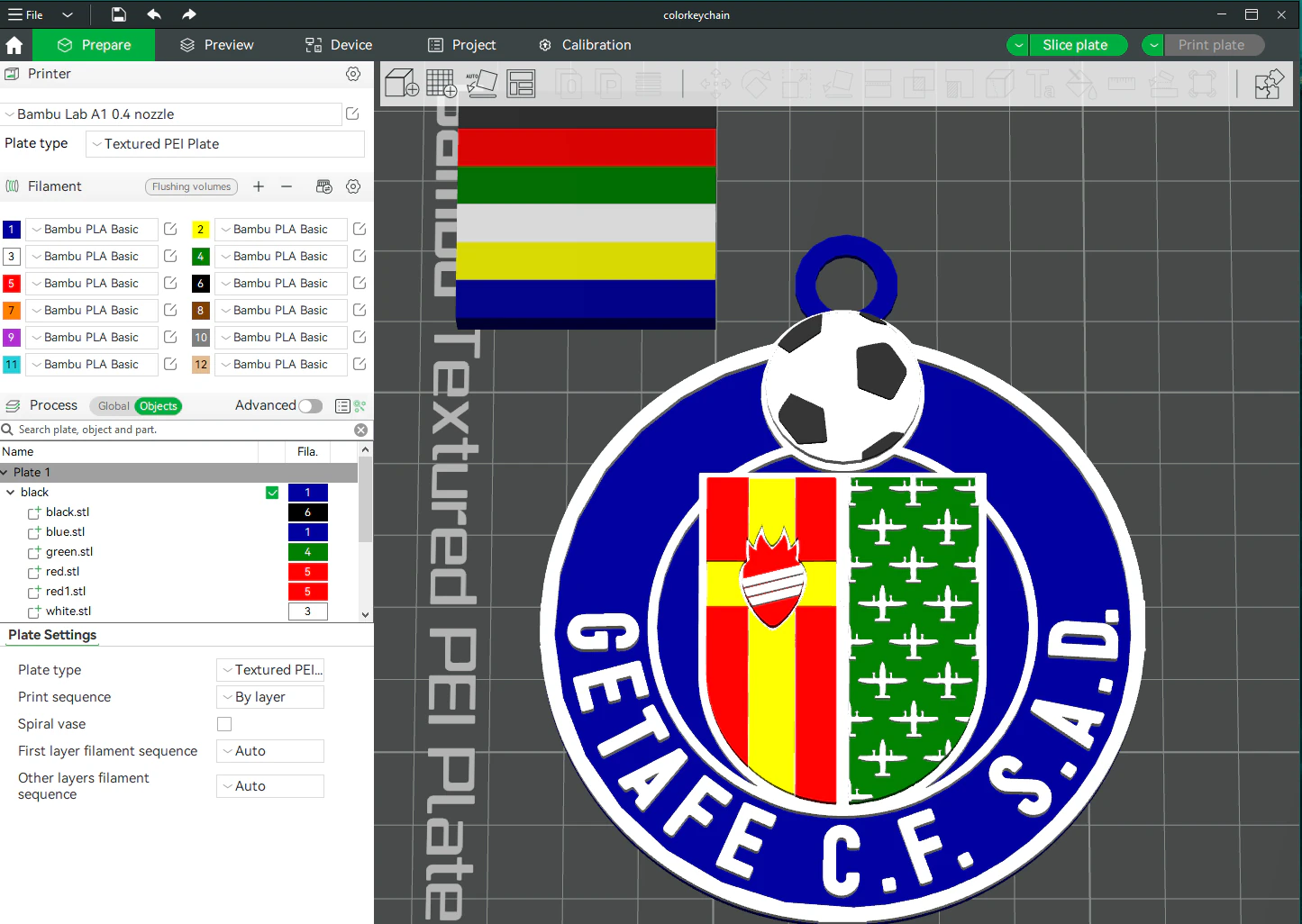Click the Auto orient icon
Screen dimensions: 1302x924
481,84
